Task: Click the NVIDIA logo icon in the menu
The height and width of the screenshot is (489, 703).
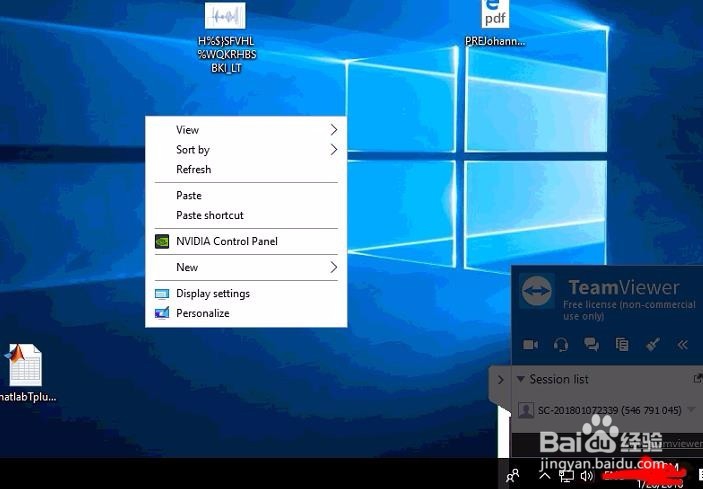Action: (x=162, y=242)
